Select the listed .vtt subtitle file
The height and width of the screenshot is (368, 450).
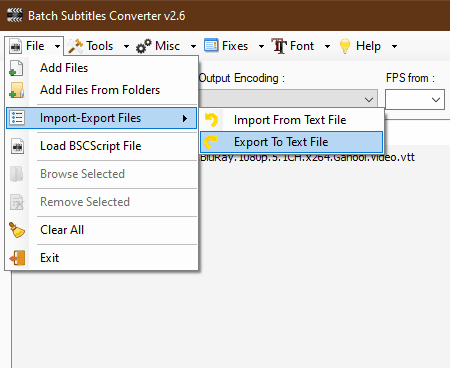pyautogui.click(x=307, y=157)
